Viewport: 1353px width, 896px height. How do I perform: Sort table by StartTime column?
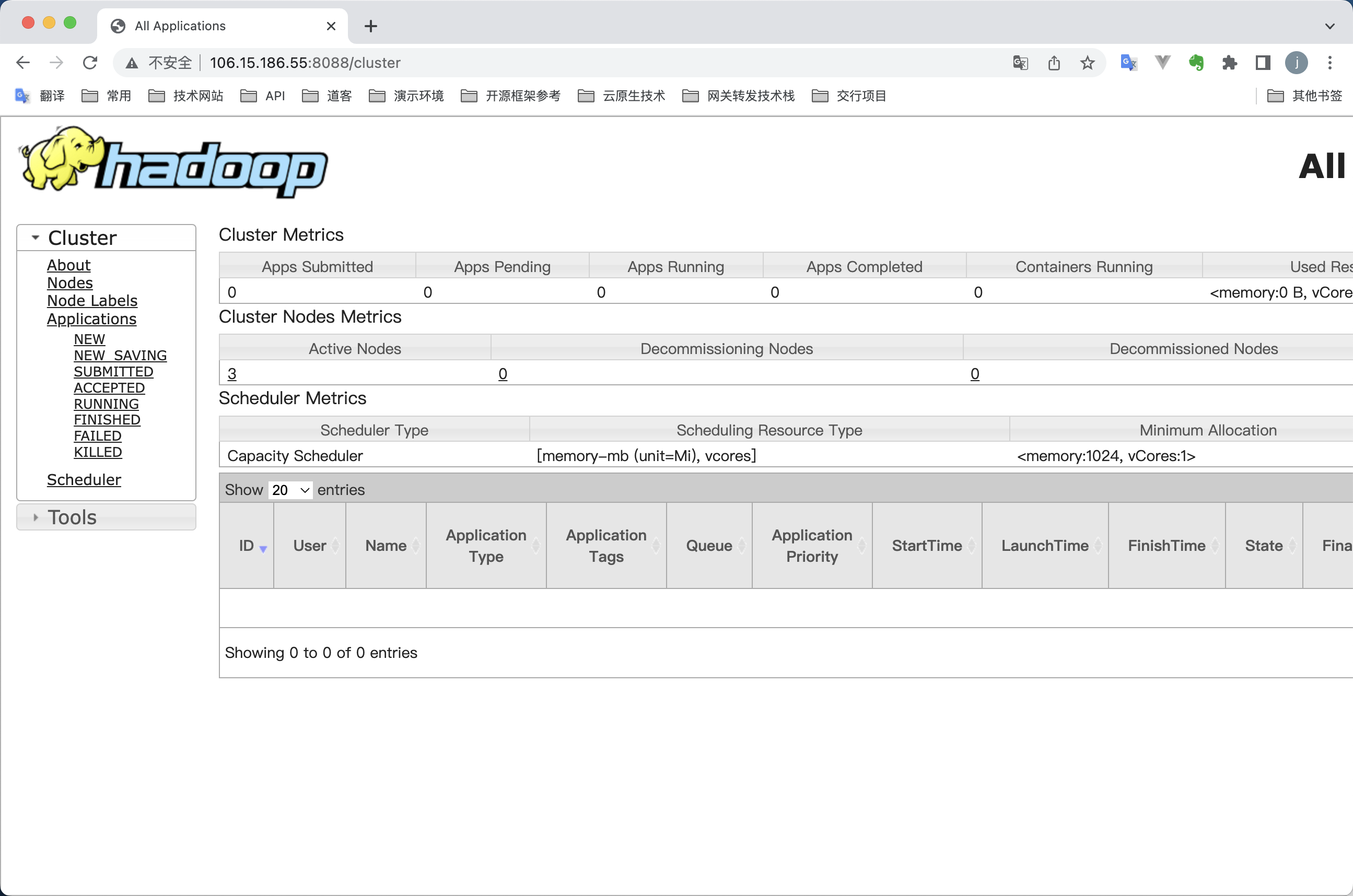(x=927, y=546)
